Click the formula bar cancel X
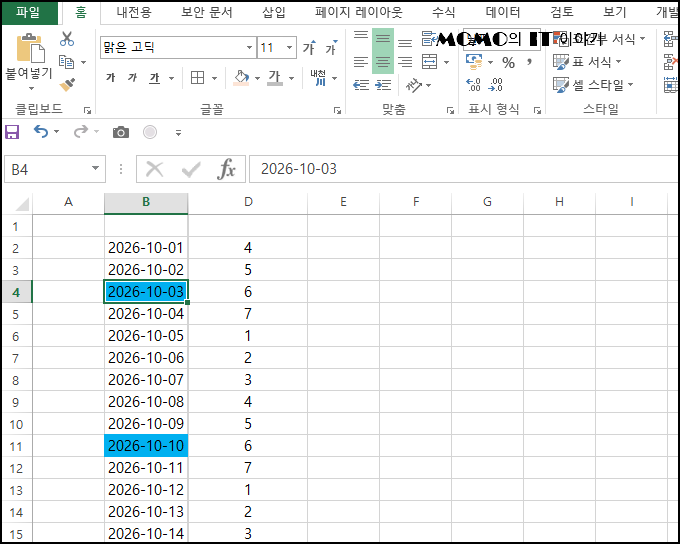The height and width of the screenshot is (544, 680). pos(154,169)
